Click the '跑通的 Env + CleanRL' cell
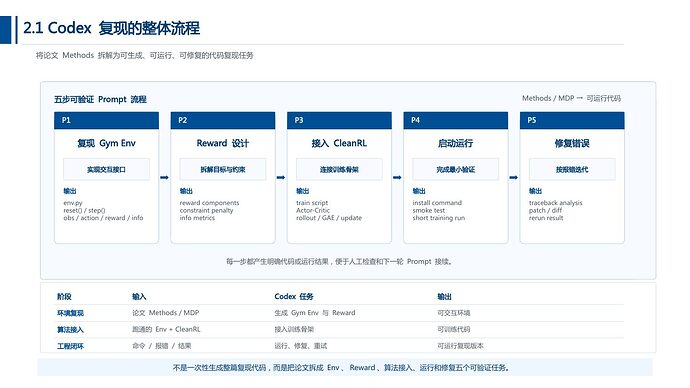Viewport: 690px width, 388px height. 166,329
